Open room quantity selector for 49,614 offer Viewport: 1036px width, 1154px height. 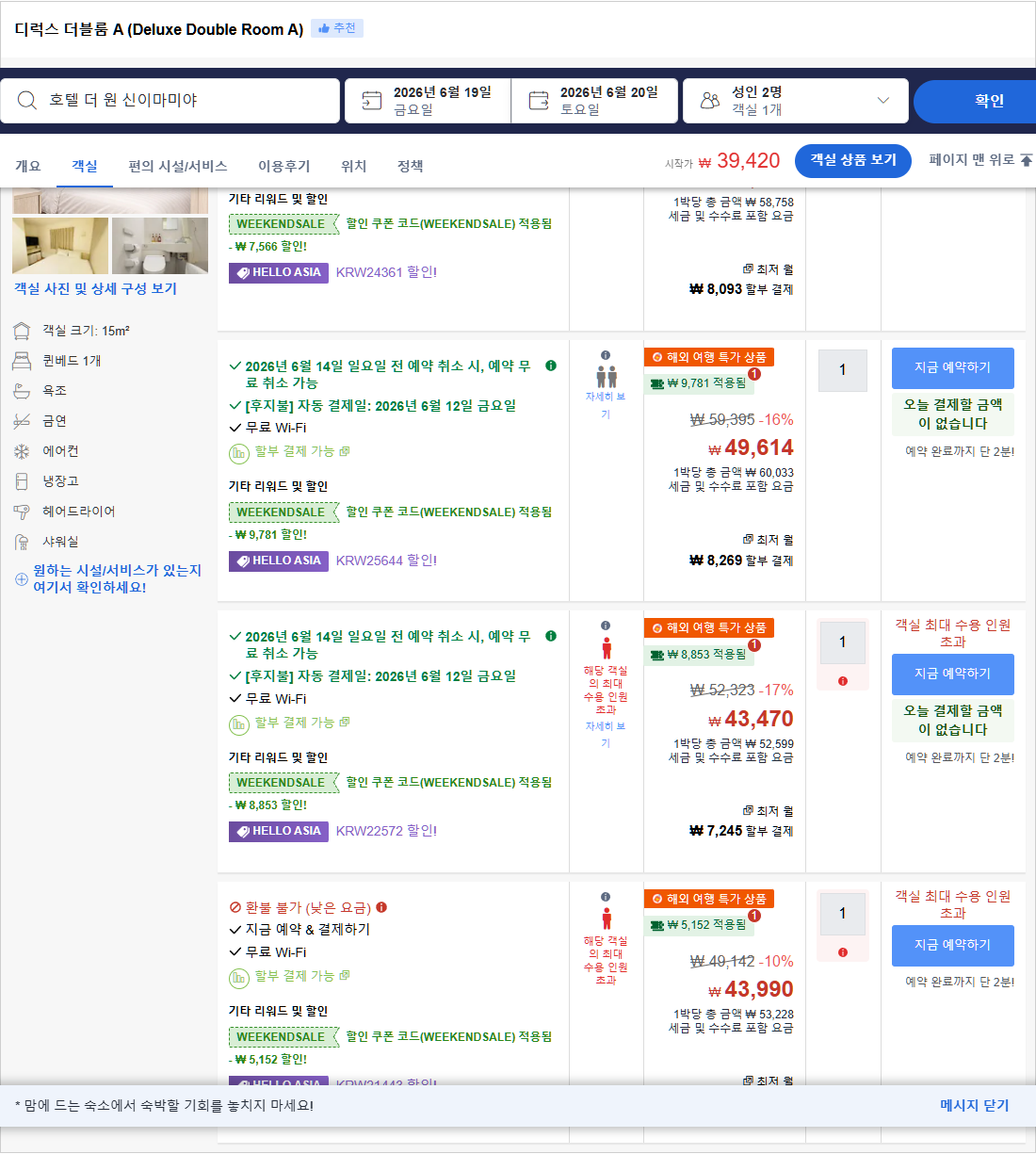coord(842,370)
